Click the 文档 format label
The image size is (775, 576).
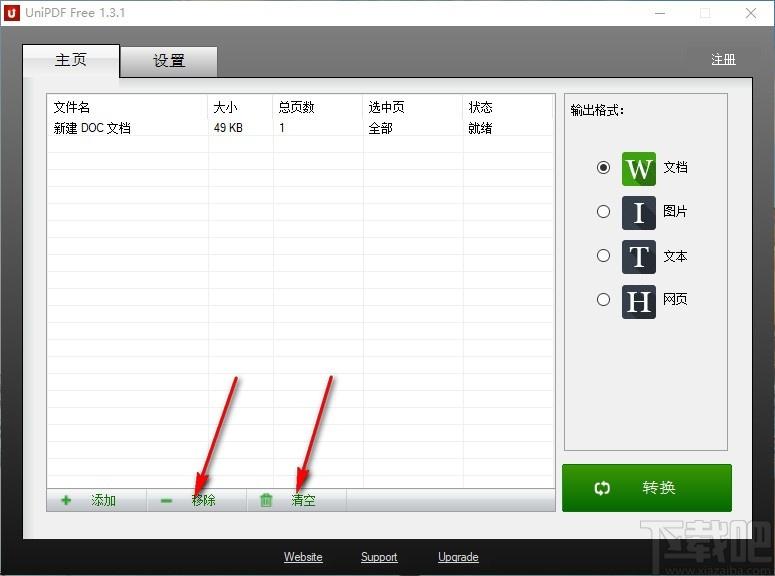675,168
